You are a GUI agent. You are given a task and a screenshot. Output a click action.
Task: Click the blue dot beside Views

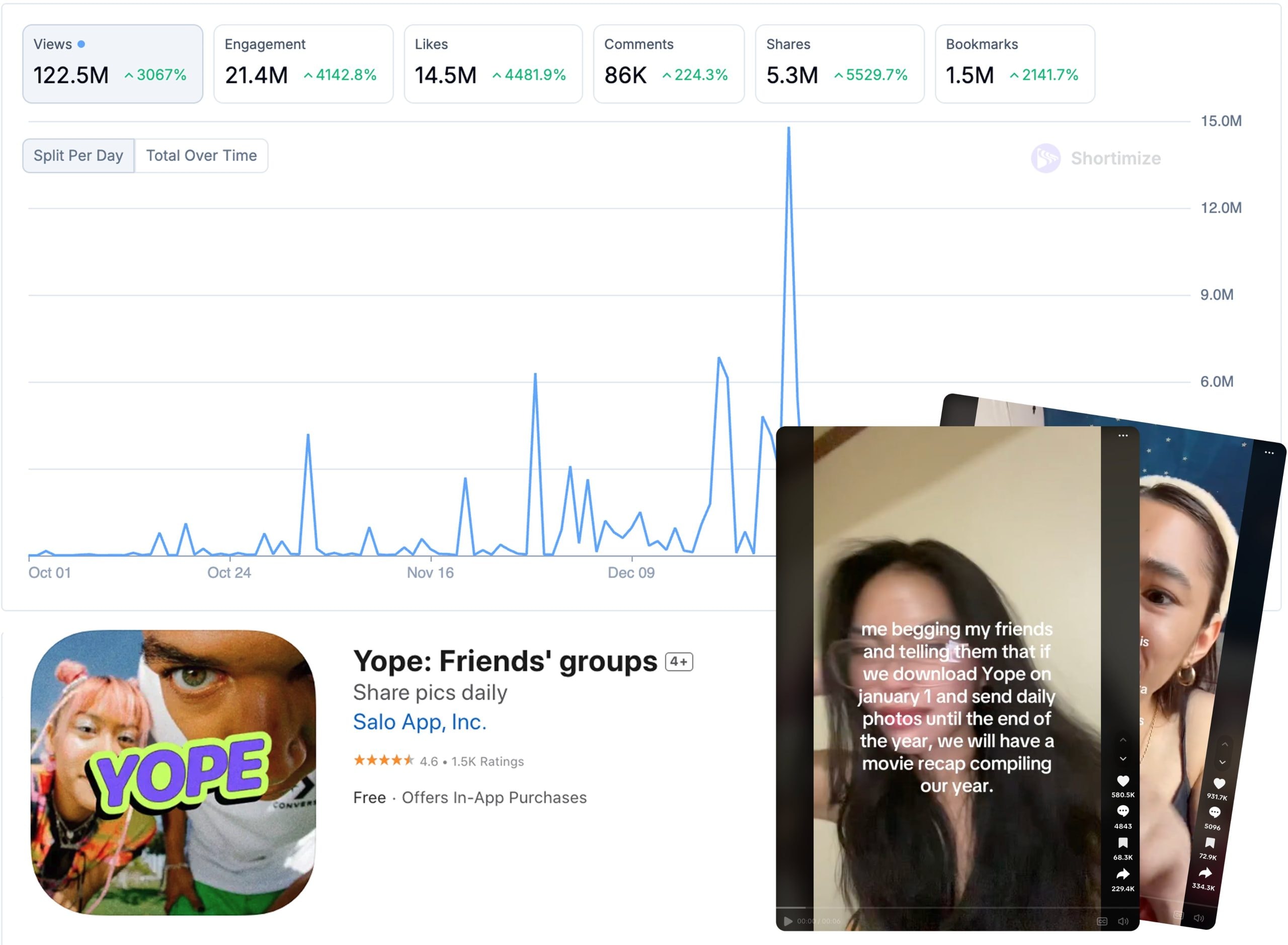(x=81, y=44)
